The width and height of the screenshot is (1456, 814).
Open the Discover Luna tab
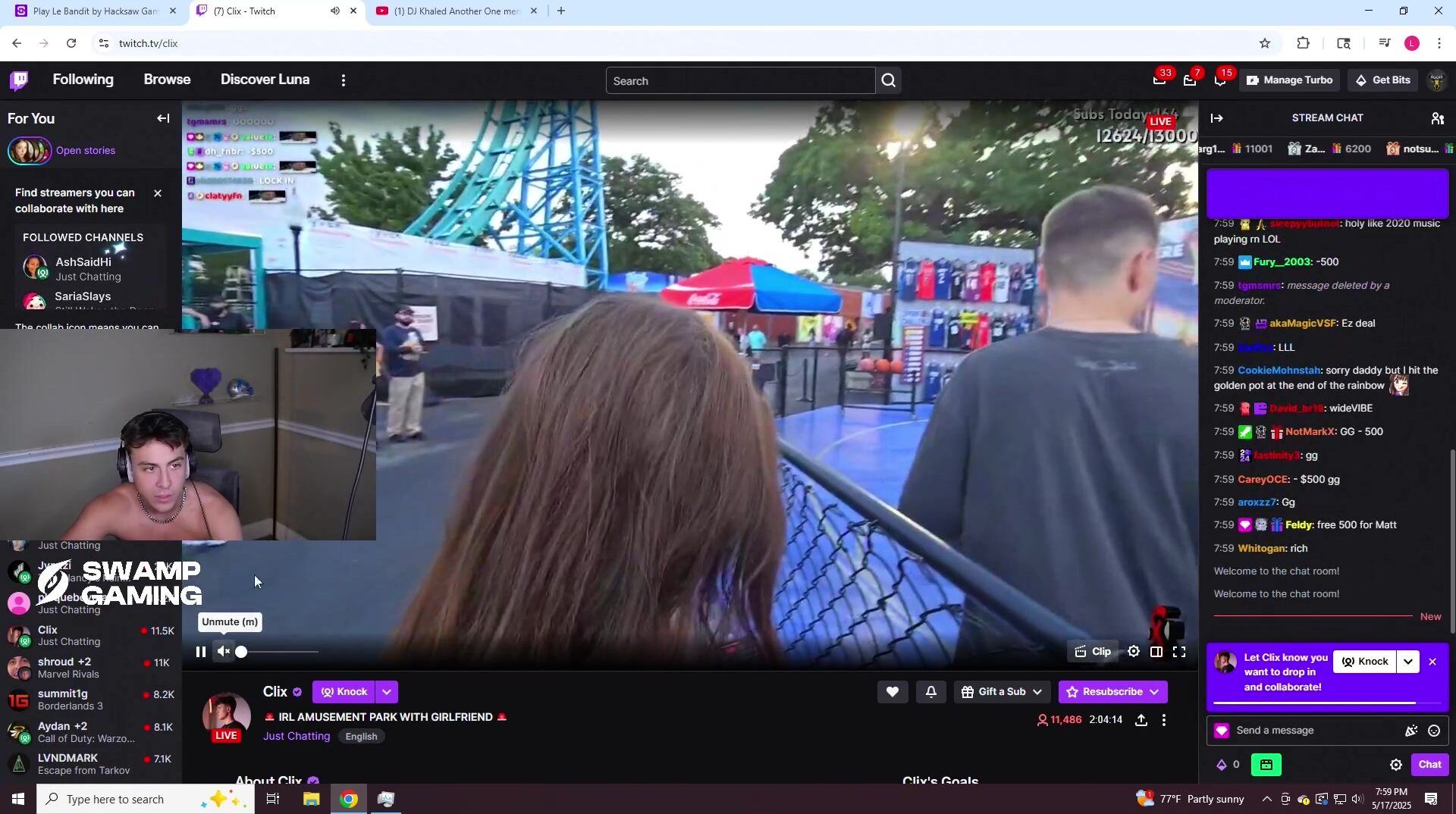265,80
